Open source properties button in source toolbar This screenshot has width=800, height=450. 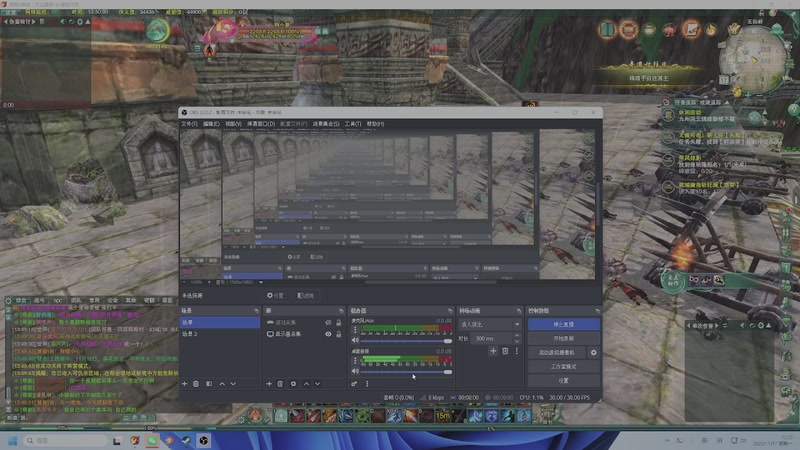[x=276, y=295]
